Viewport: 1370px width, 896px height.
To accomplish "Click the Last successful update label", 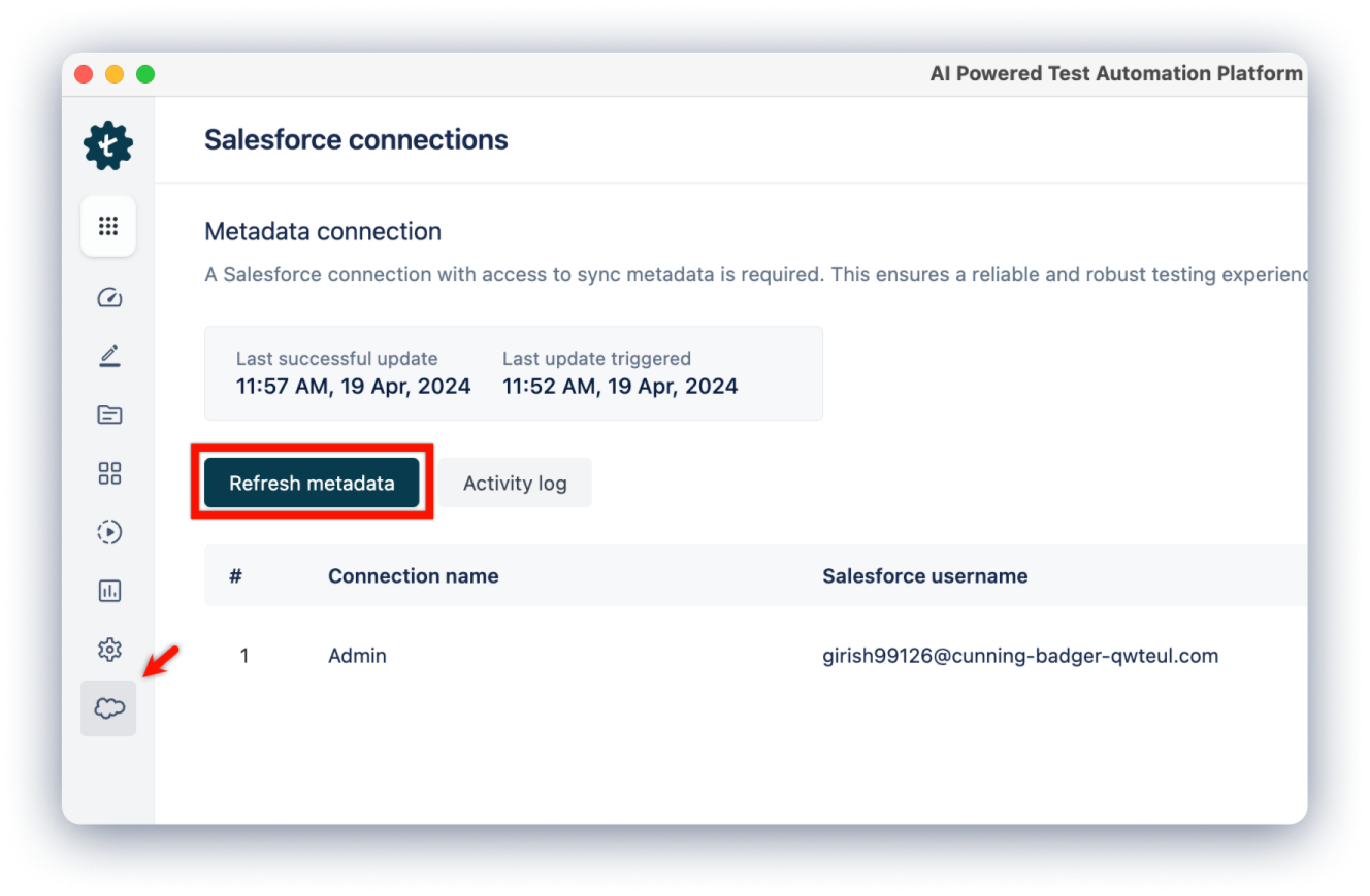I will 337,358.
